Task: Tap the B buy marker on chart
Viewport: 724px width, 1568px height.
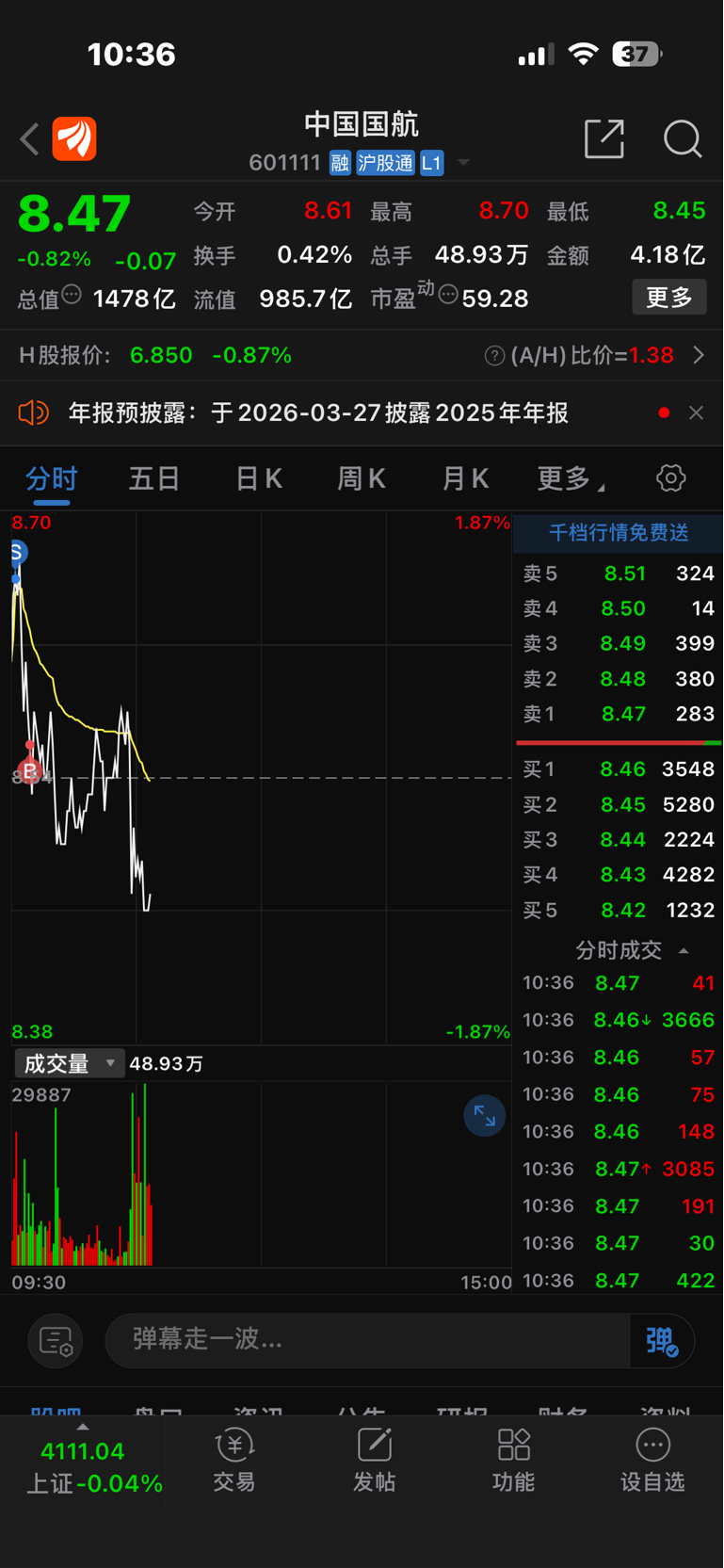Action: tap(29, 771)
